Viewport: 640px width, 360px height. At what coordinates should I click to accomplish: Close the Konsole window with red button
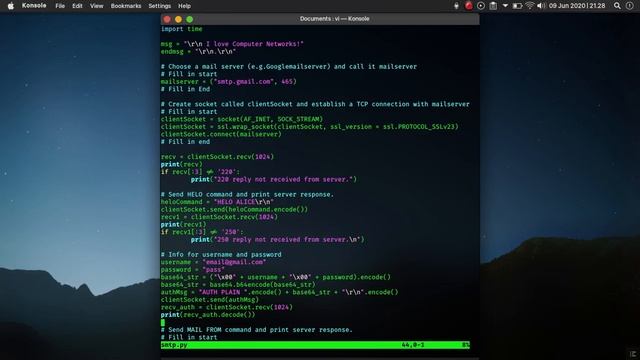167,19
